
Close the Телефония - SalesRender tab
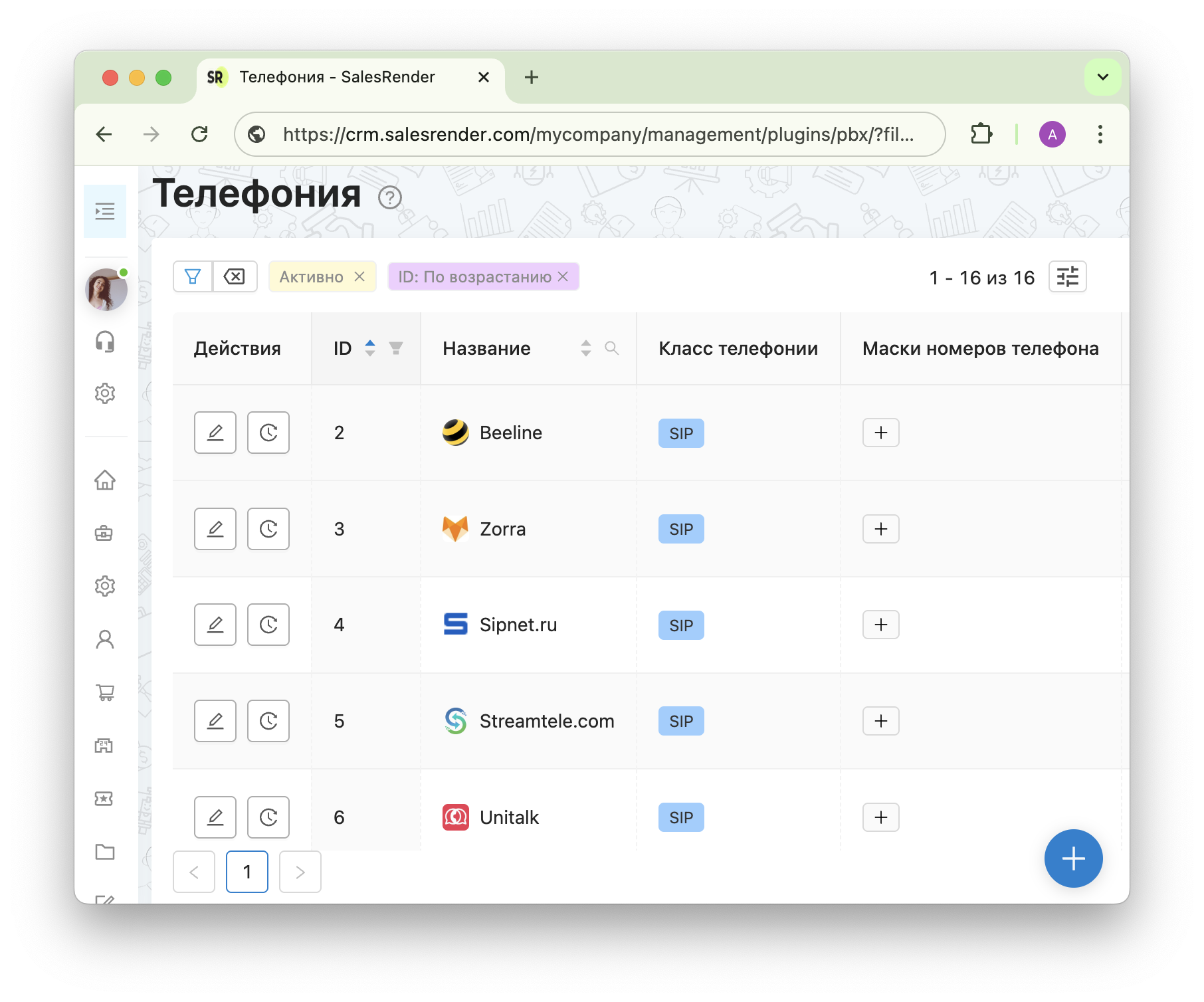(484, 77)
